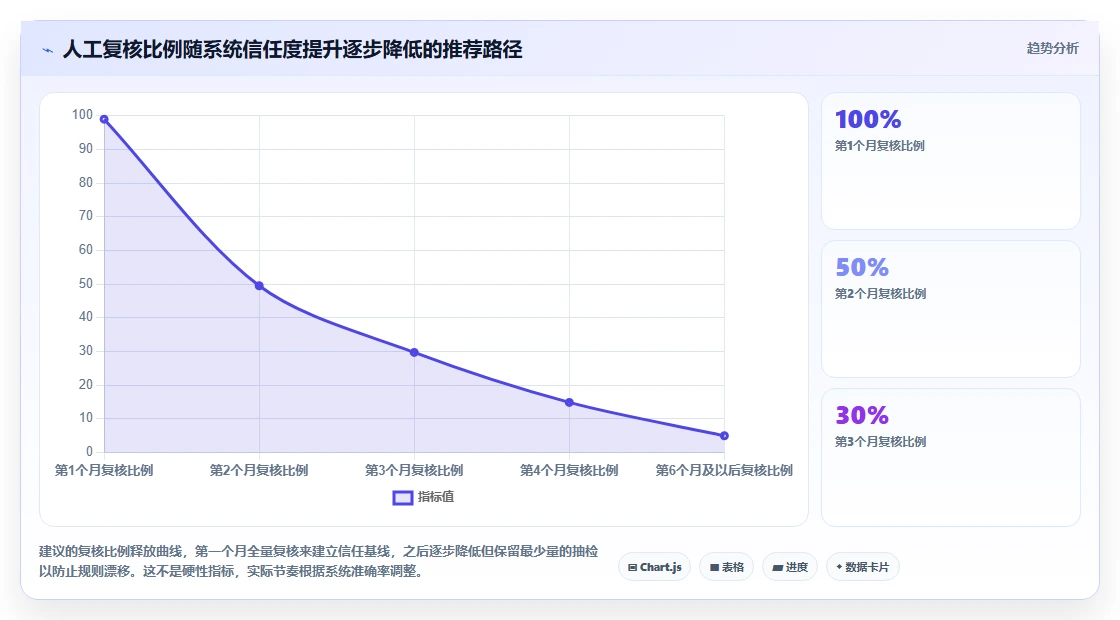Click the y-axis value 70
The height and width of the screenshot is (620, 1120).
tap(86, 215)
